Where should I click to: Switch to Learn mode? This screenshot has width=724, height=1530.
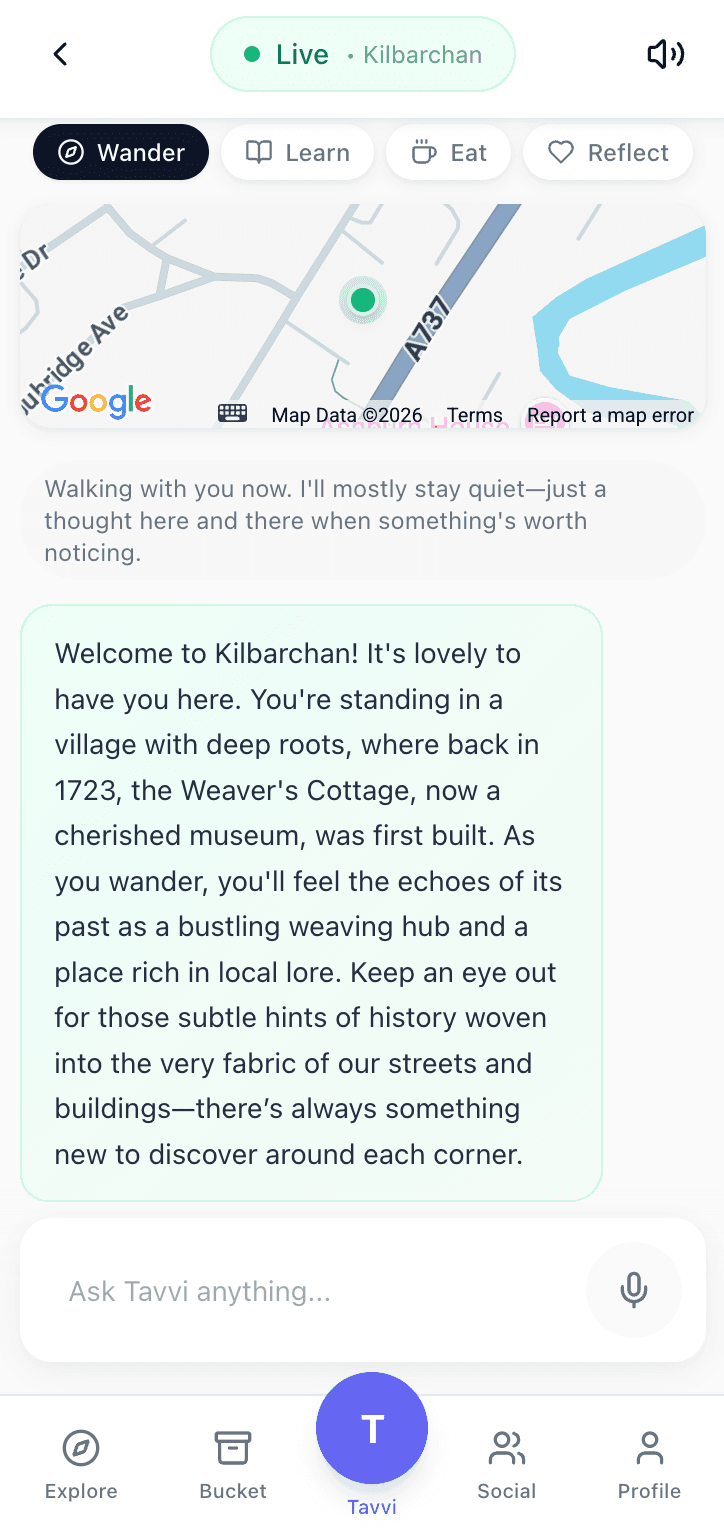(297, 152)
